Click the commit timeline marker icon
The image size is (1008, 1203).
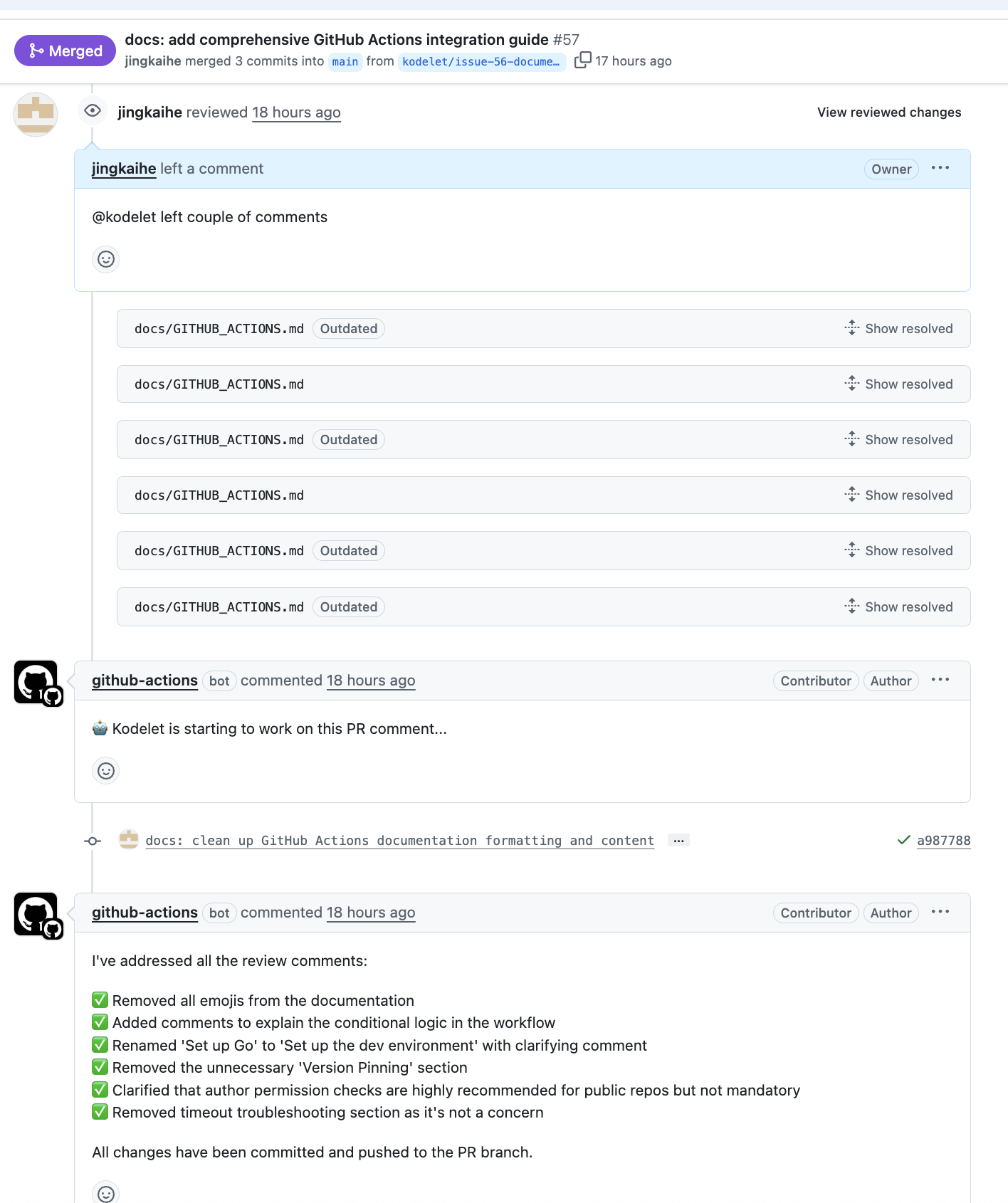(93, 841)
